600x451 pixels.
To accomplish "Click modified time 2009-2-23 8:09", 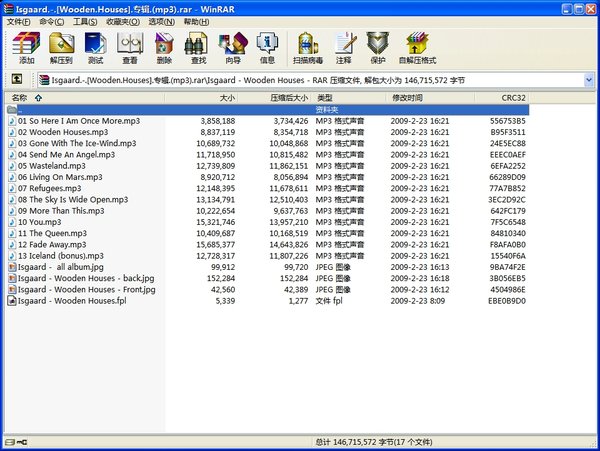I will (x=417, y=301).
